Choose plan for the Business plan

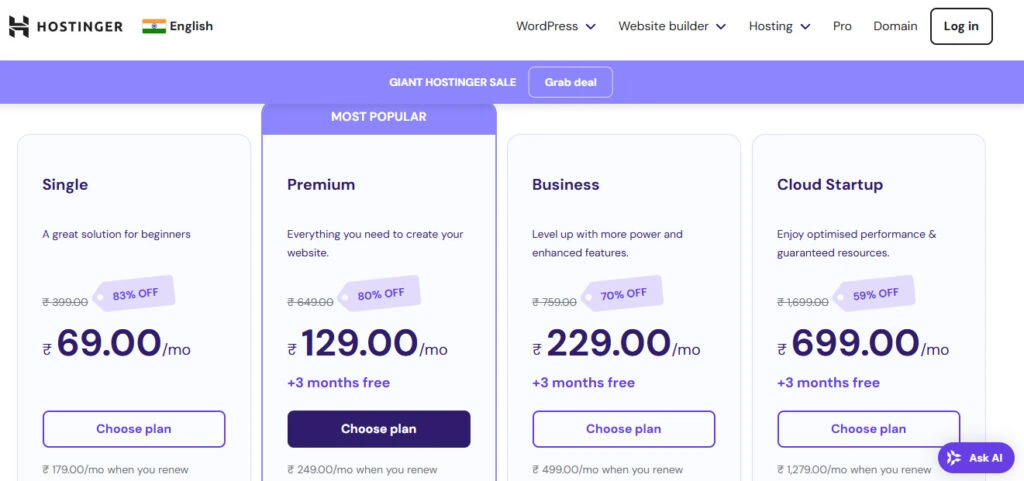coord(624,429)
